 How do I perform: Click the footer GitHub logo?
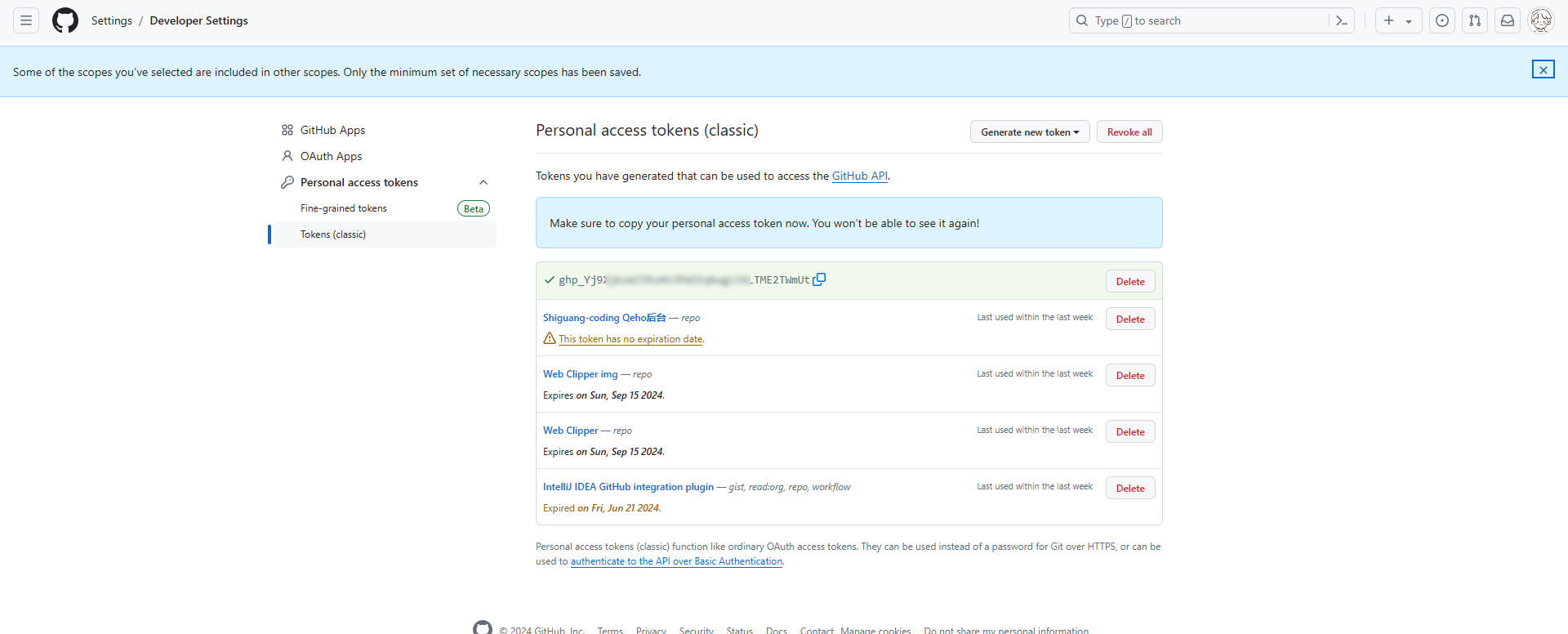(x=483, y=628)
